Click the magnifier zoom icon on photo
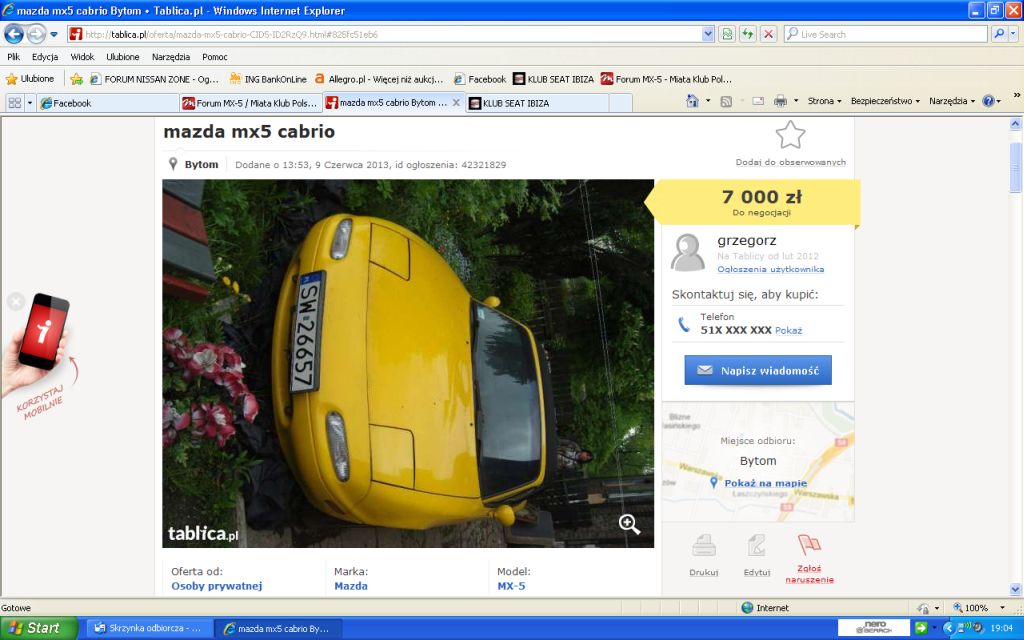This screenshot has width=1024, height=640. coord(629,524)
